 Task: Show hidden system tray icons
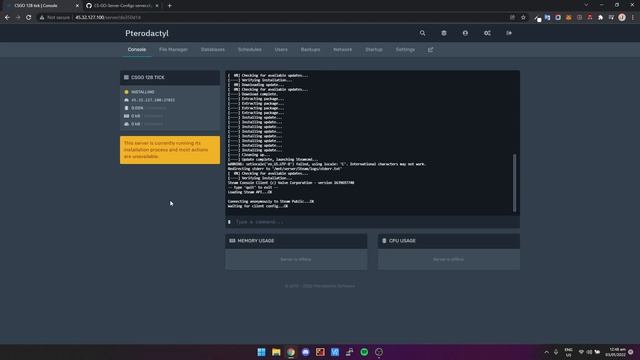547,352
